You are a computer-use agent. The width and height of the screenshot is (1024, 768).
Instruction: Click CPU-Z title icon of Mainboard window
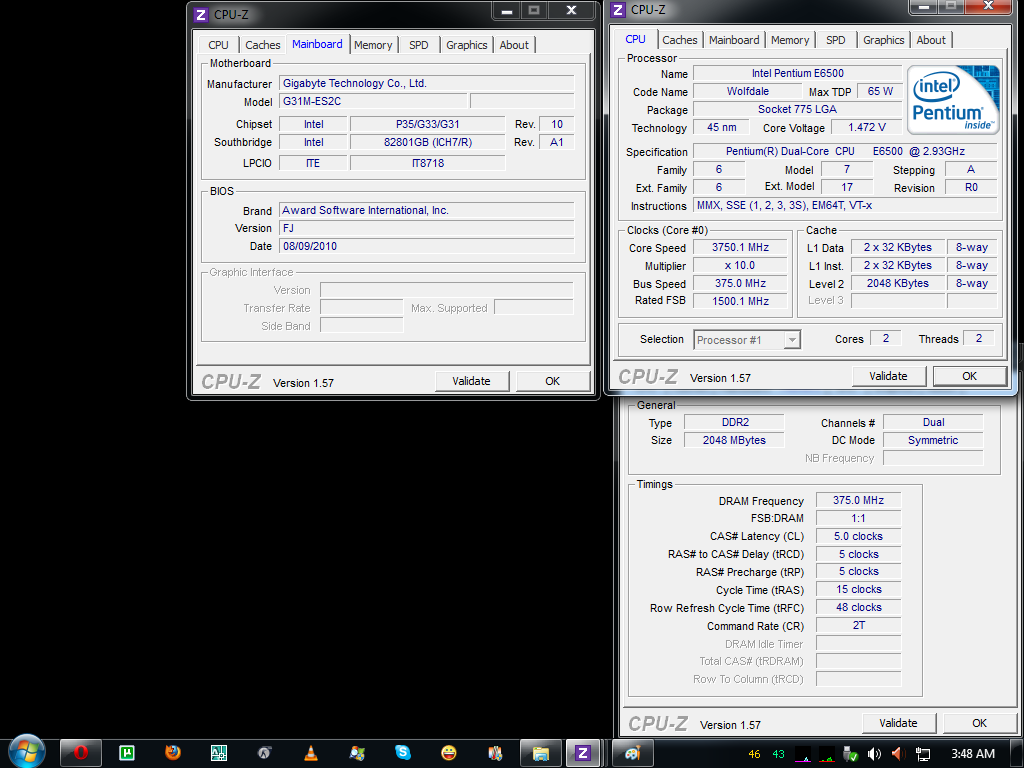pyautogui.click(x=201, y=14)
